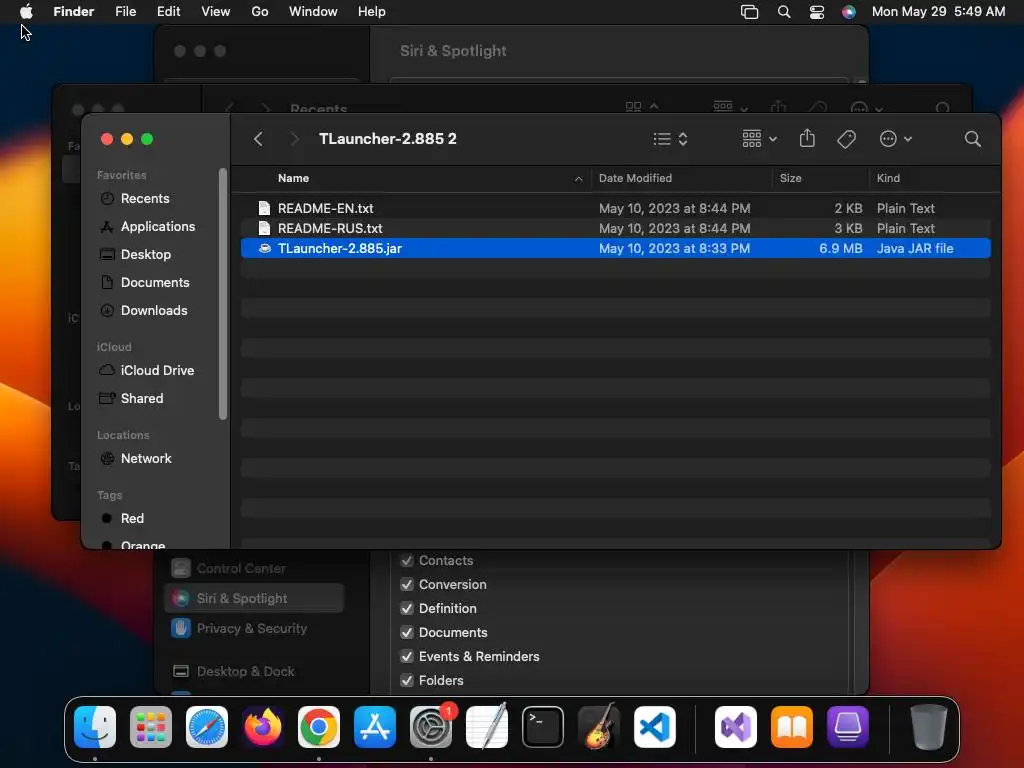Screen dimensions: 1024x768
Task: Launch GarageBand from the Dock
Action: coord(599,726)
